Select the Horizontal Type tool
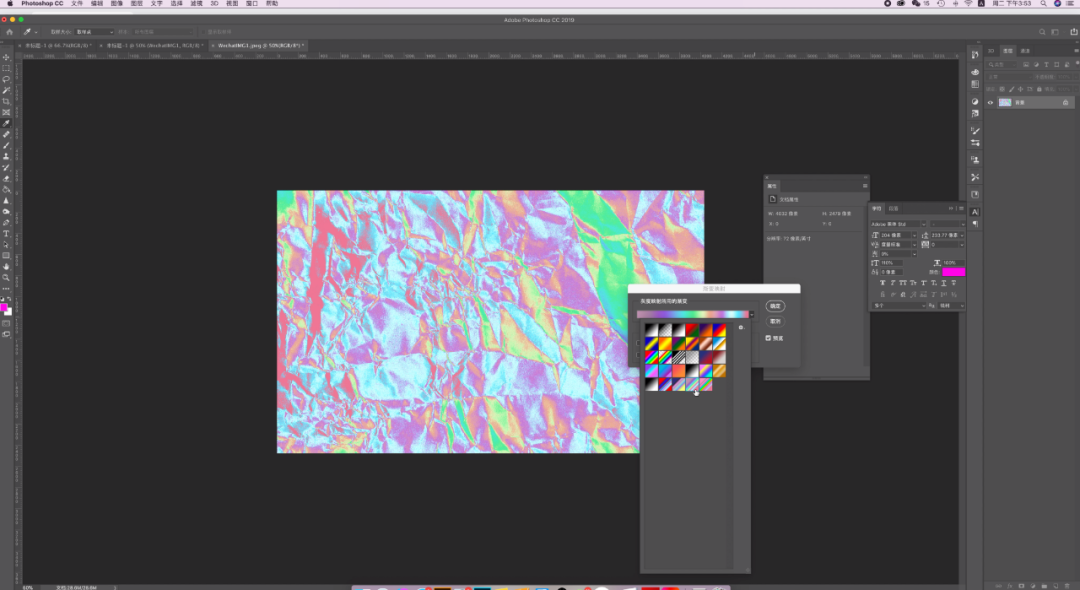The height and width of the screenshot is (590, 1080). 6,233
